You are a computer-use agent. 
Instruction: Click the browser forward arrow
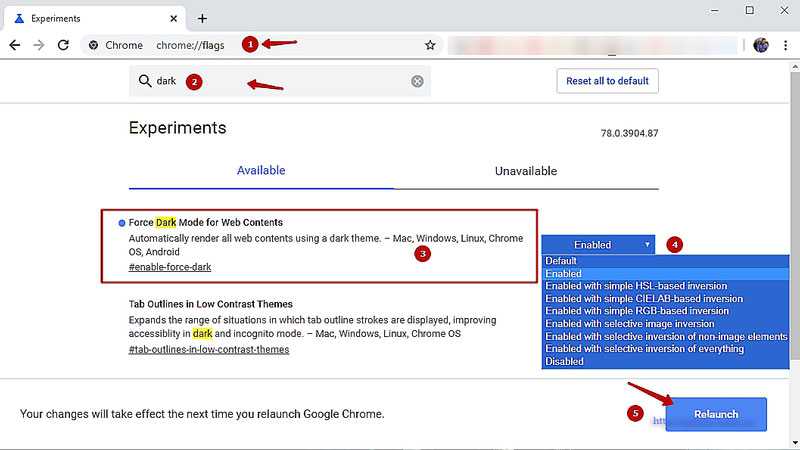[39, 45]
